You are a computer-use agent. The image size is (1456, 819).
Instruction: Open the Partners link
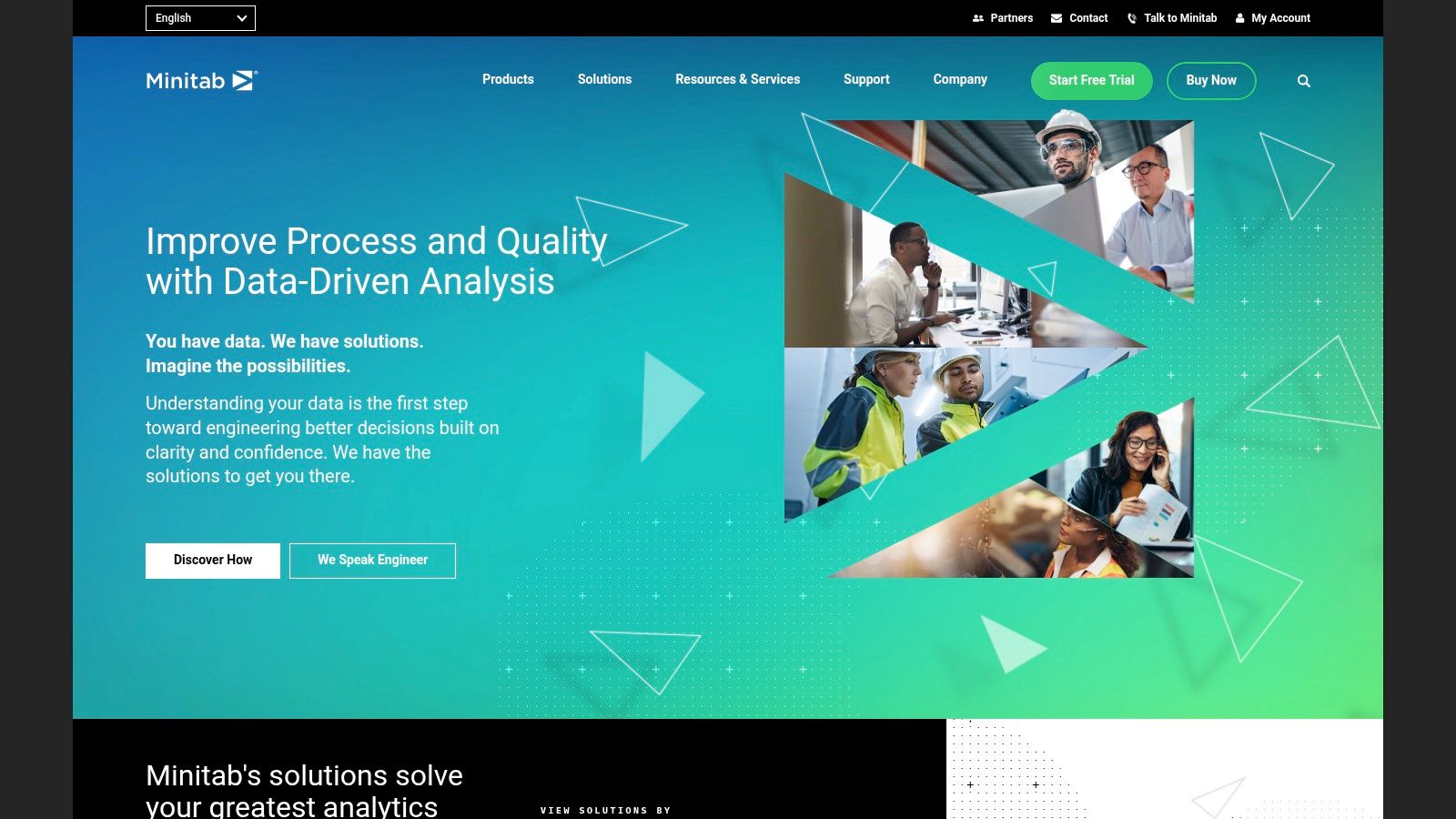1011,18
